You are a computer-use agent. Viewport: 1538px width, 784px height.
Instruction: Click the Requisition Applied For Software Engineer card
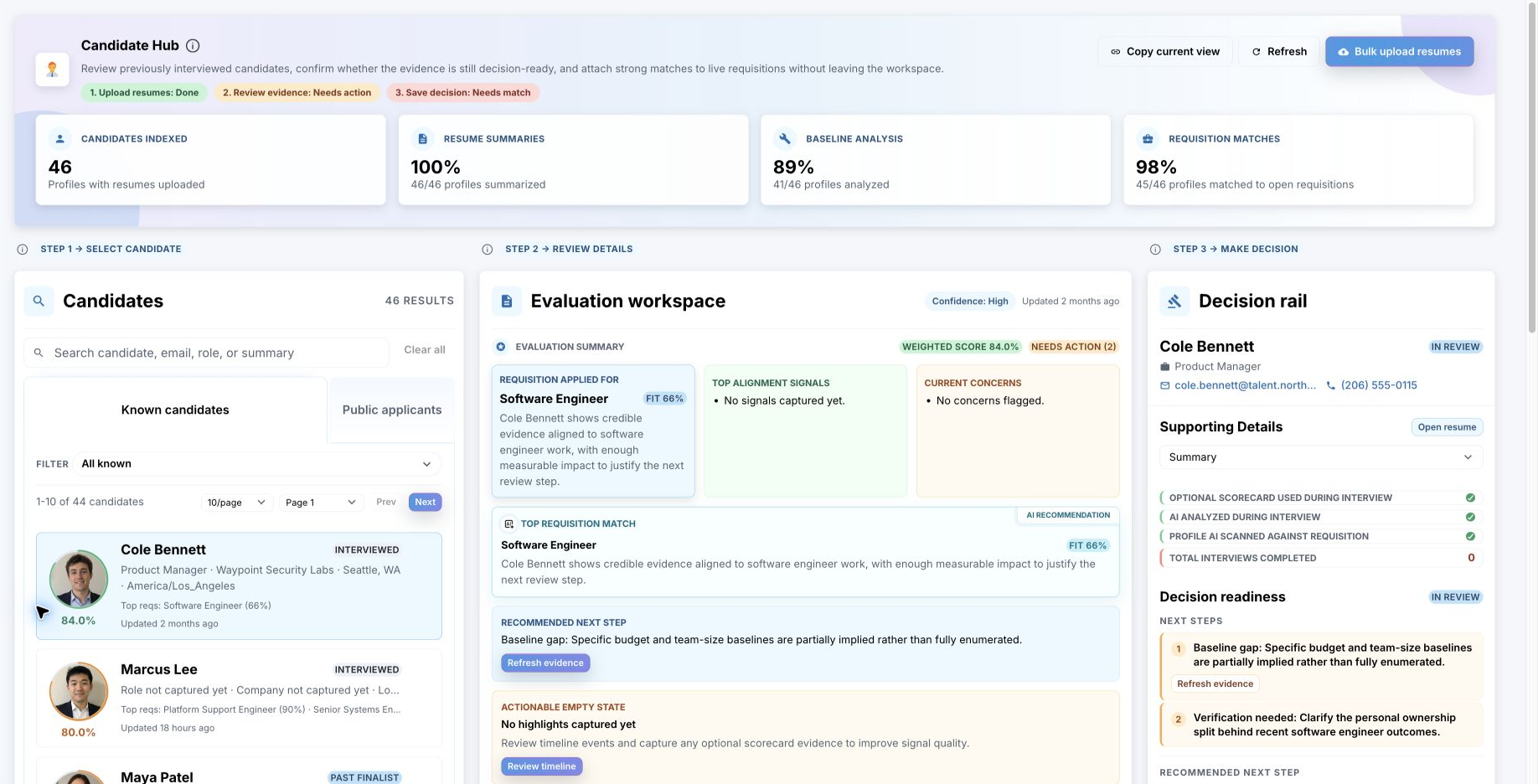coord(593,431)
